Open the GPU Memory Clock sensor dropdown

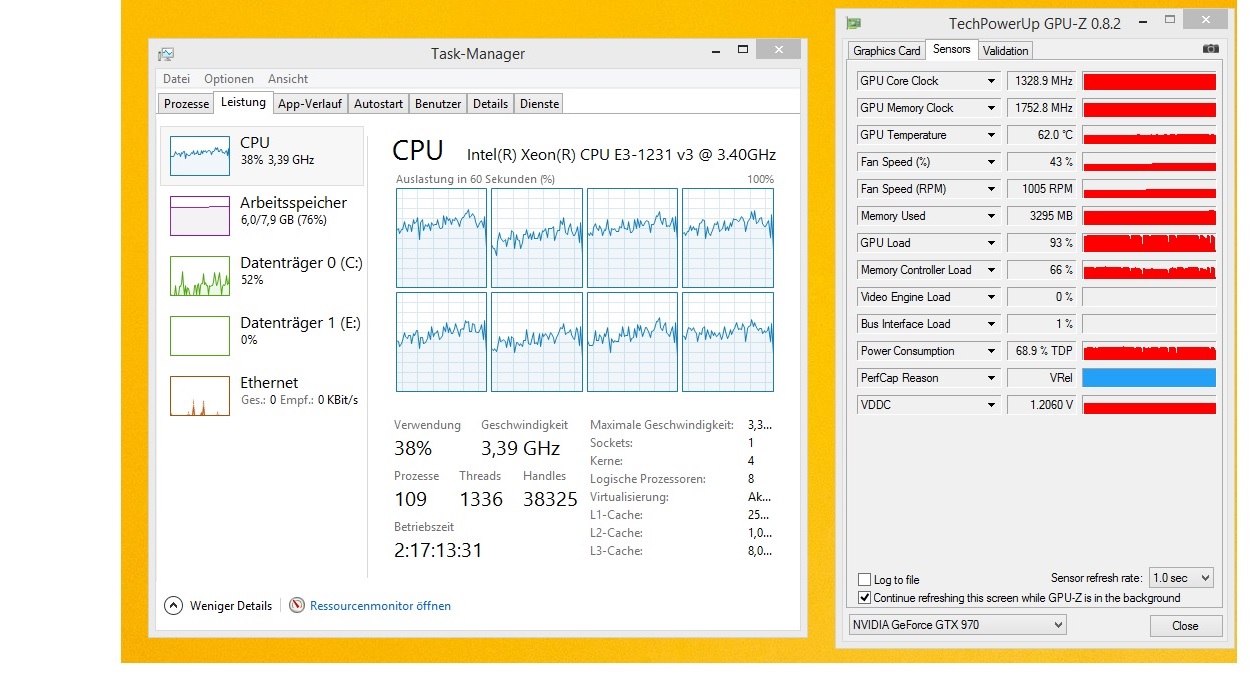pos(991,108)
